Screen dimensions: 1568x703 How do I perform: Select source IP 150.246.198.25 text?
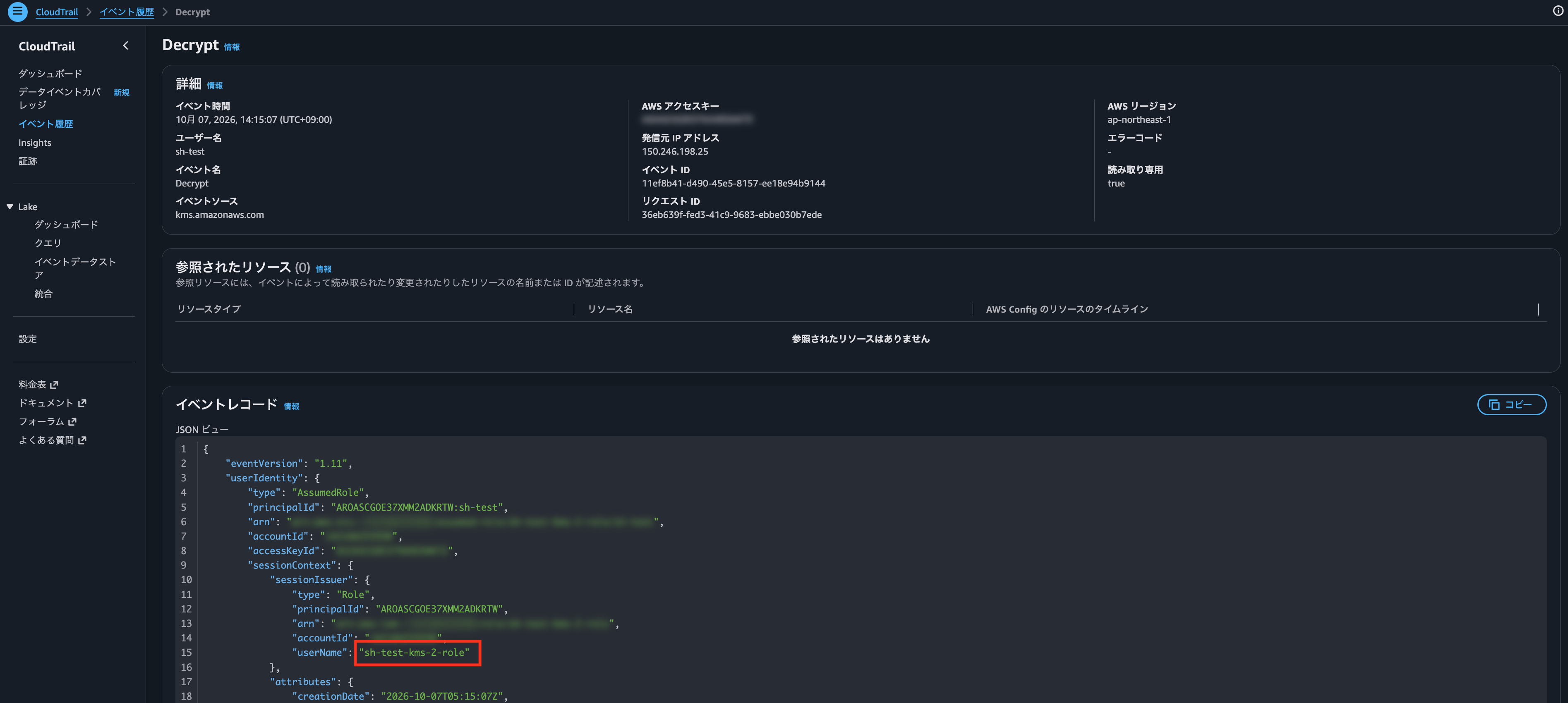[675, 151]
